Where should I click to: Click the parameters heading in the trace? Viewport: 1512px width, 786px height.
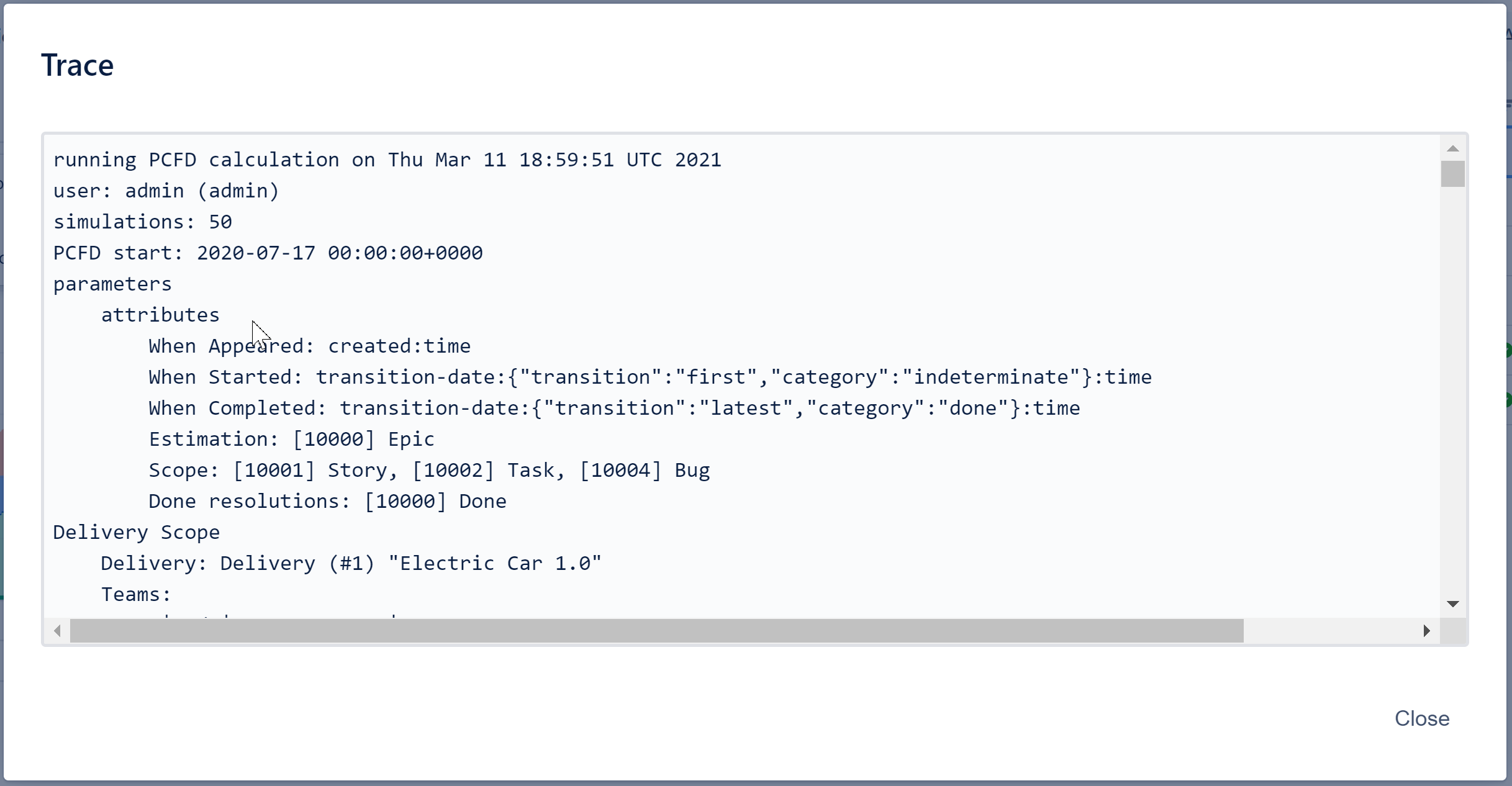pyautogui.click(x=112, y=284)
